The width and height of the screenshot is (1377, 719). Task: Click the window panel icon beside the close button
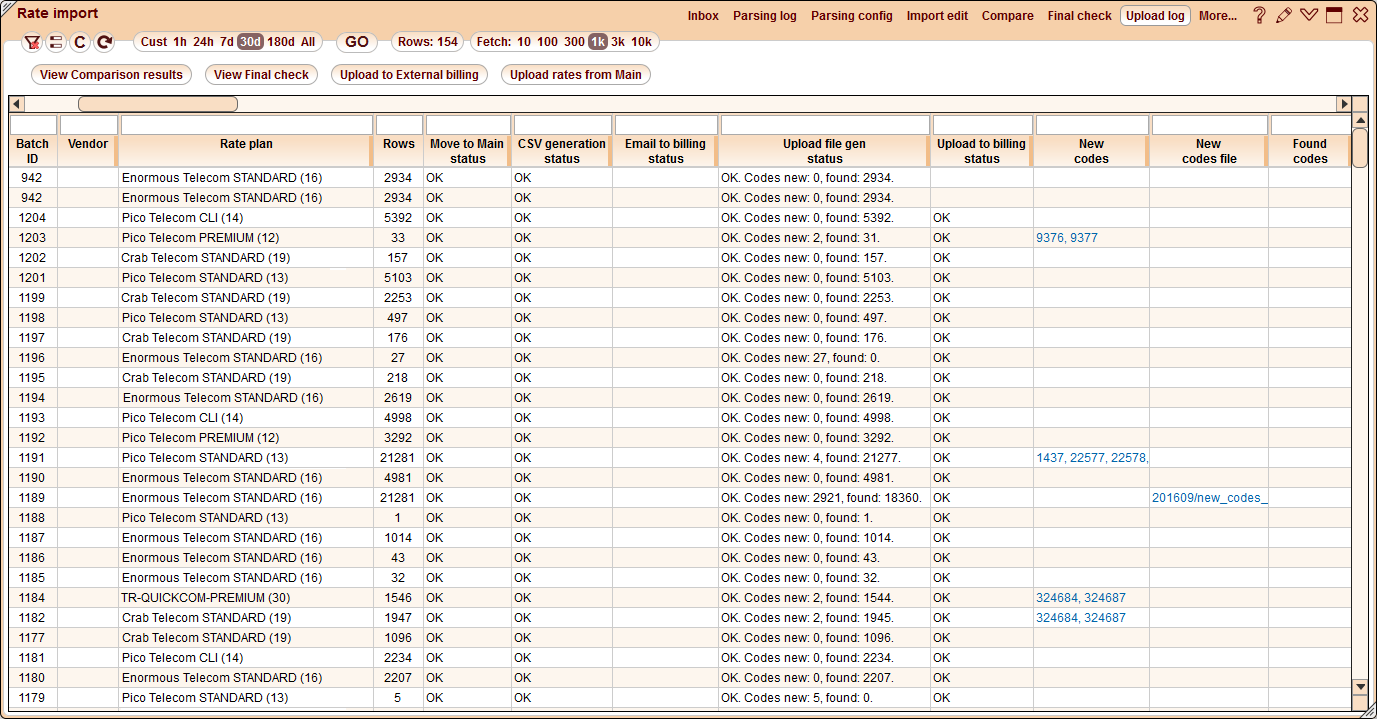coord(1334,15)
